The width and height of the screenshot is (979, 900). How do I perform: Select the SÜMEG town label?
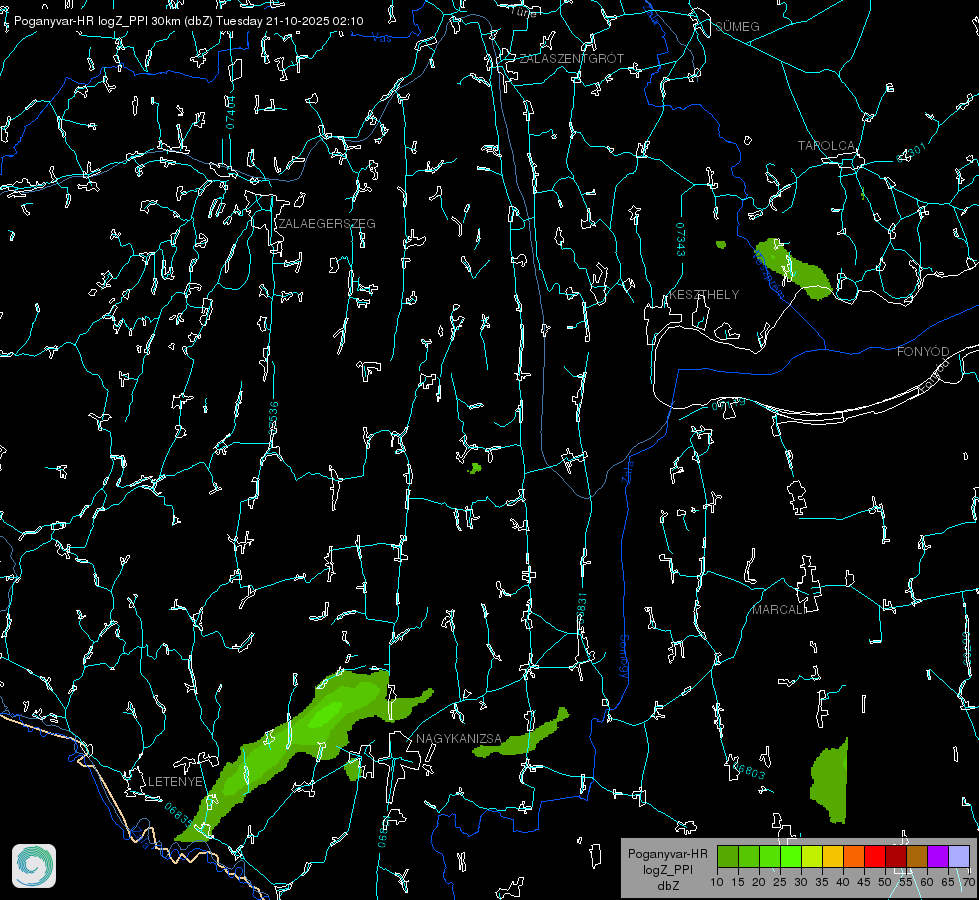(x=737, y=26)
